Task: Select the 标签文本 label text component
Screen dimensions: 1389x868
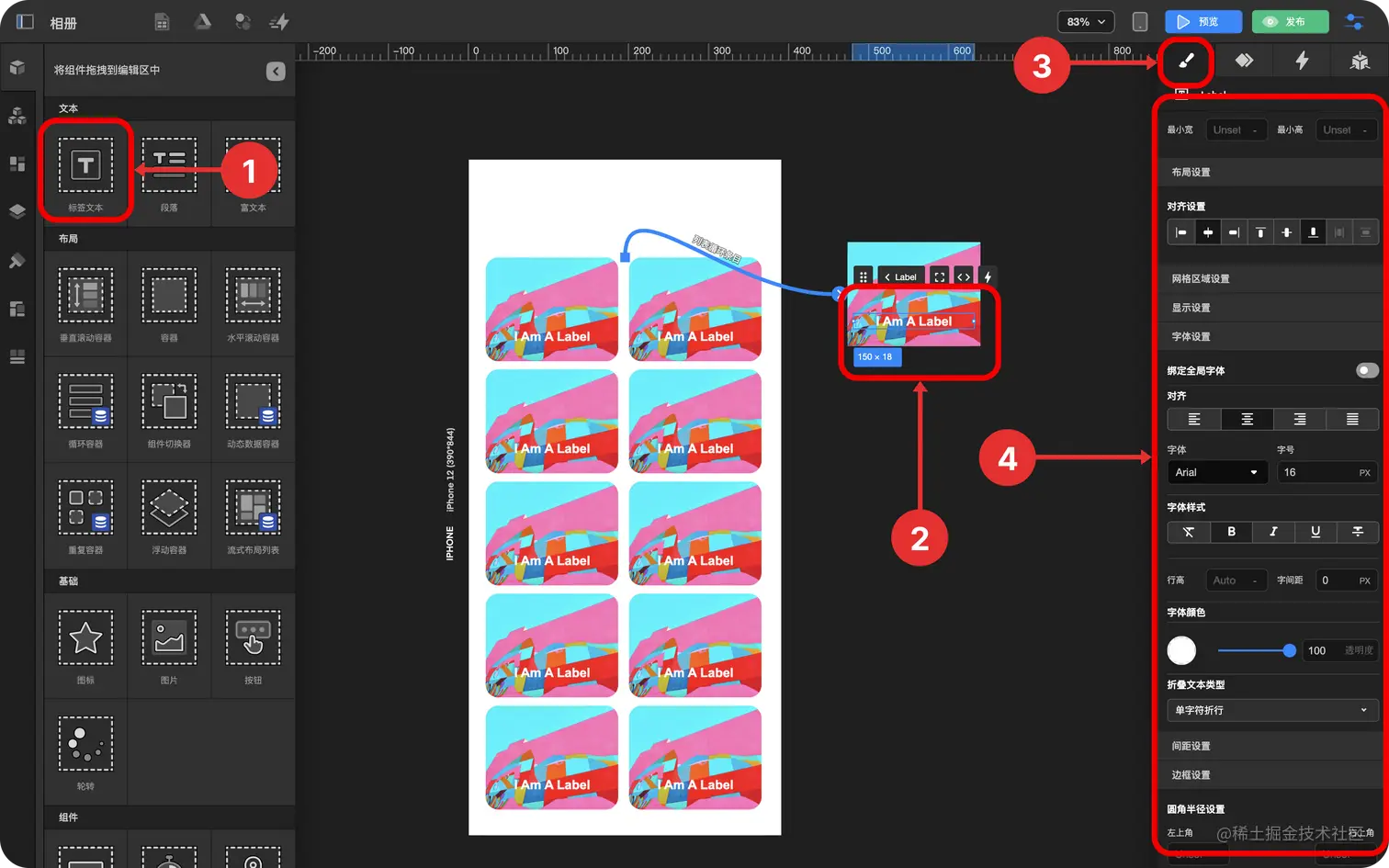Action: pos(85,175)
